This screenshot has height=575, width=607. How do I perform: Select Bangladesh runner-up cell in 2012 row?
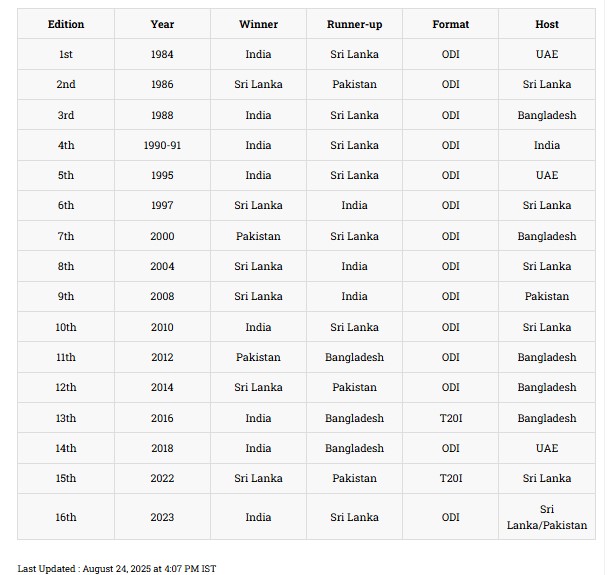[x=354, y=357]
